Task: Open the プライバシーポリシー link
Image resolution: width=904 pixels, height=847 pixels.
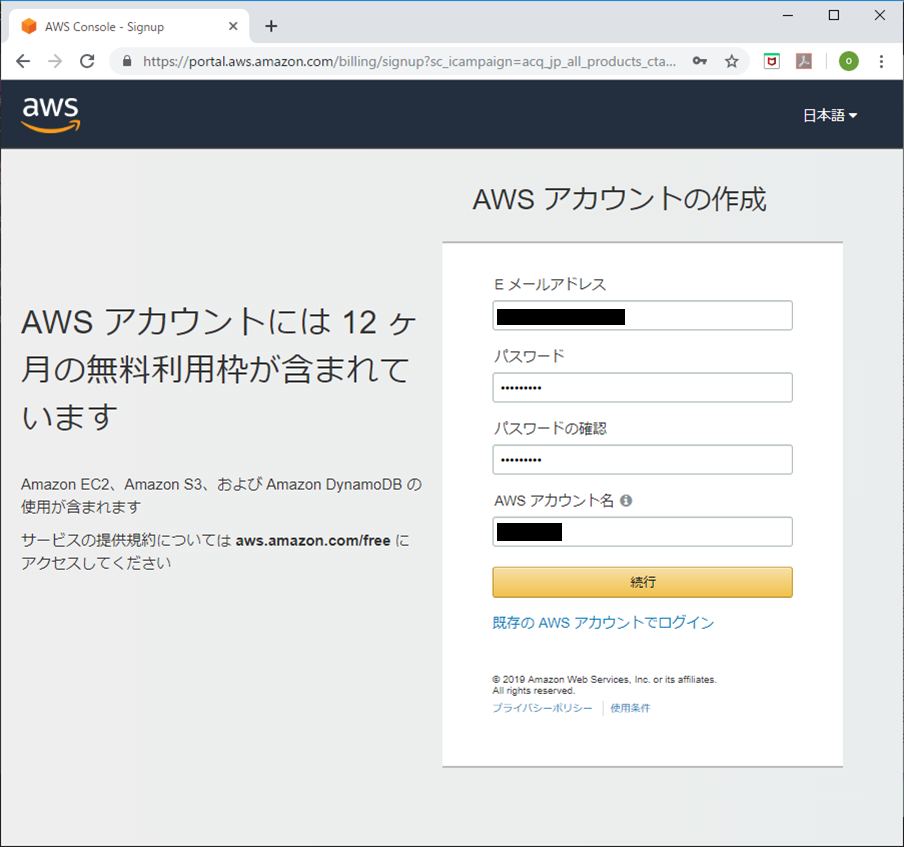Action: click(542, 708)
